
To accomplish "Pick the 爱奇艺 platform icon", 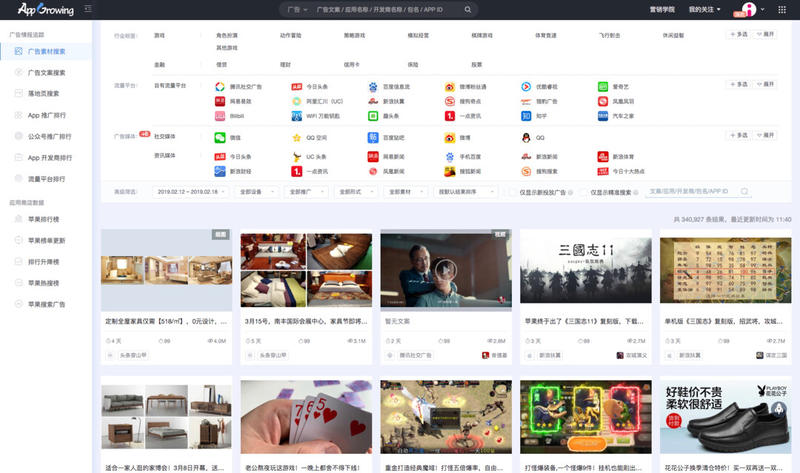I will click(x=603, y=87).
